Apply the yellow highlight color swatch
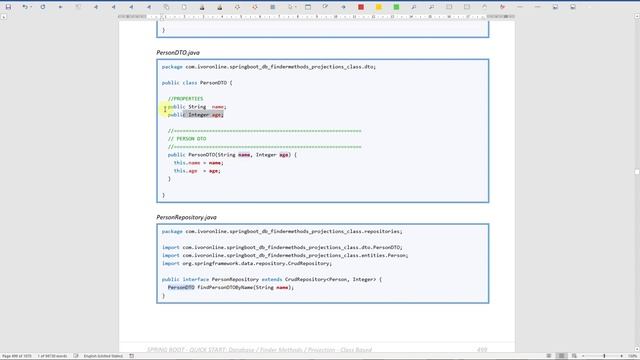640x360 pixels. [378, 7]
